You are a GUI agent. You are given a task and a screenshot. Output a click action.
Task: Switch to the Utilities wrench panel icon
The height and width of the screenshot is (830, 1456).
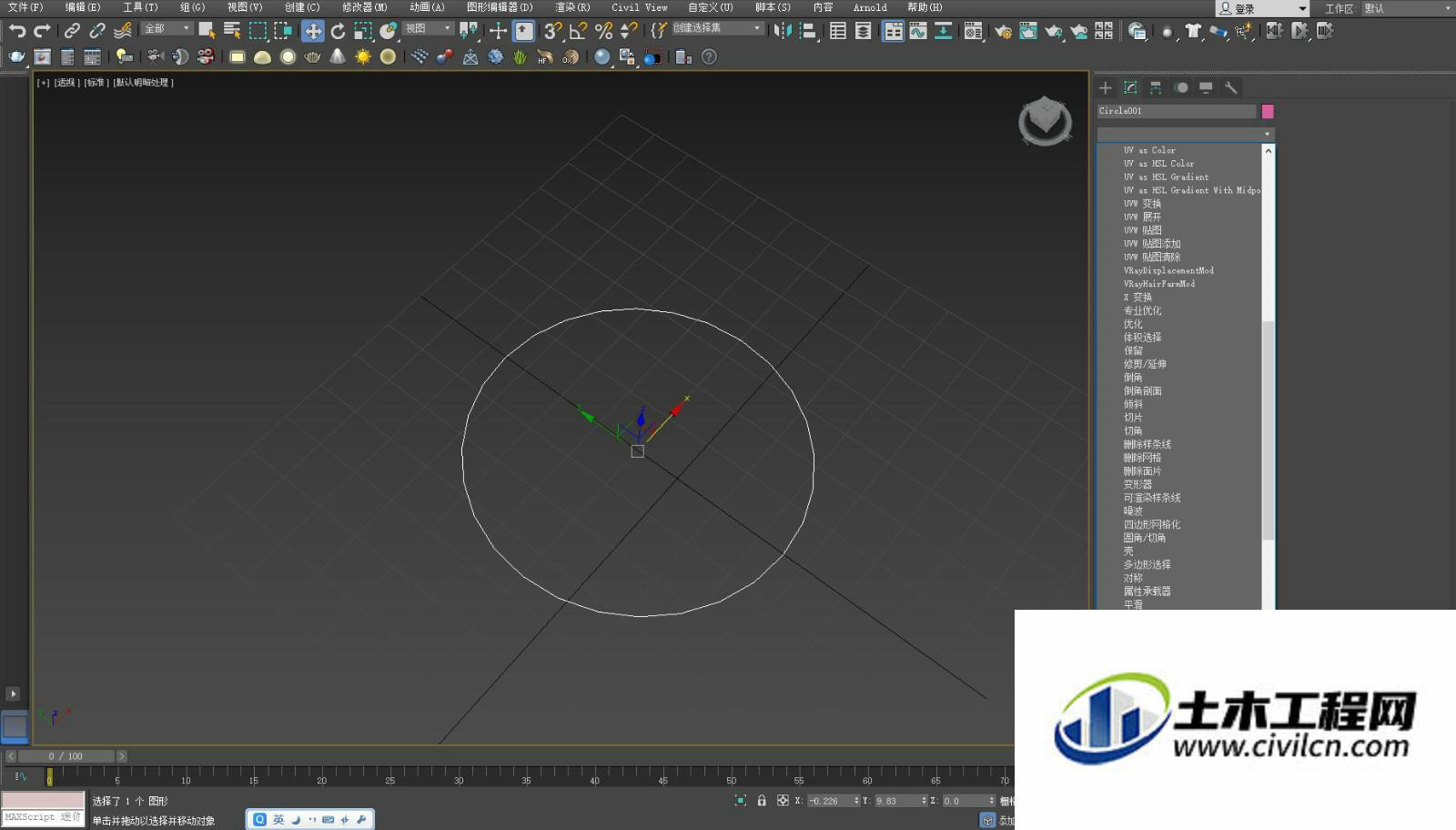coord(1231,87)
